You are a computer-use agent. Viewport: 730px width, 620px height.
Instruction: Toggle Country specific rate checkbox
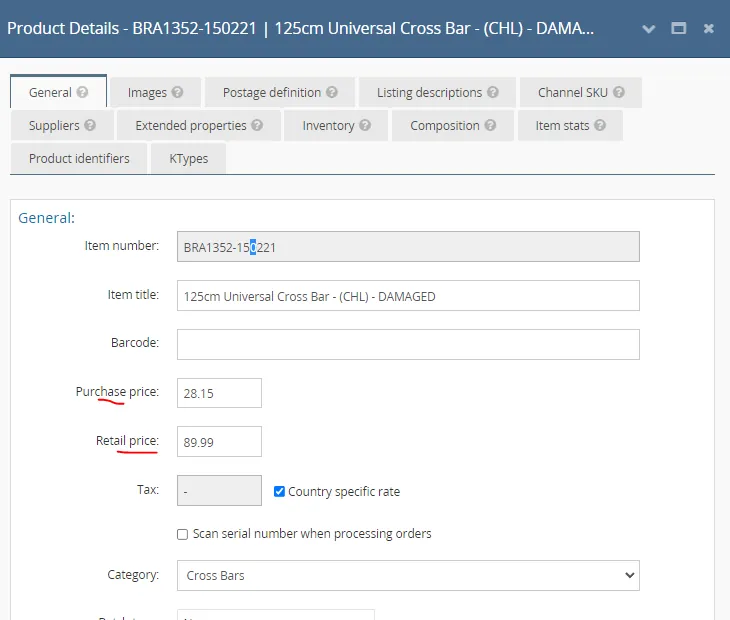[279, 492]
